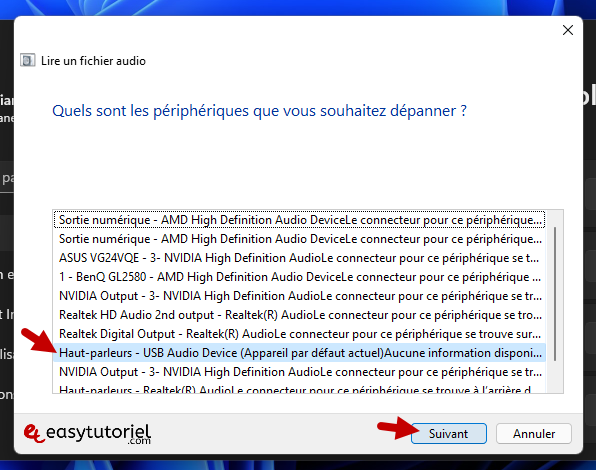Select the first Sortie numérique AMD row
The width and height of the screenshot is (596, 470).
(300, 220)
